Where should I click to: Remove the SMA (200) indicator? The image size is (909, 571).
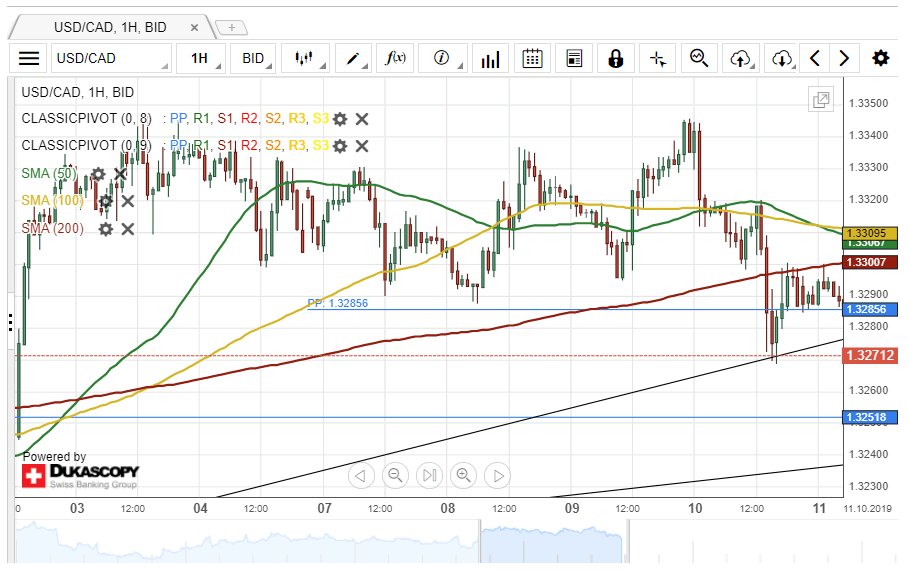pyautogui.click(x=127, y=229)
